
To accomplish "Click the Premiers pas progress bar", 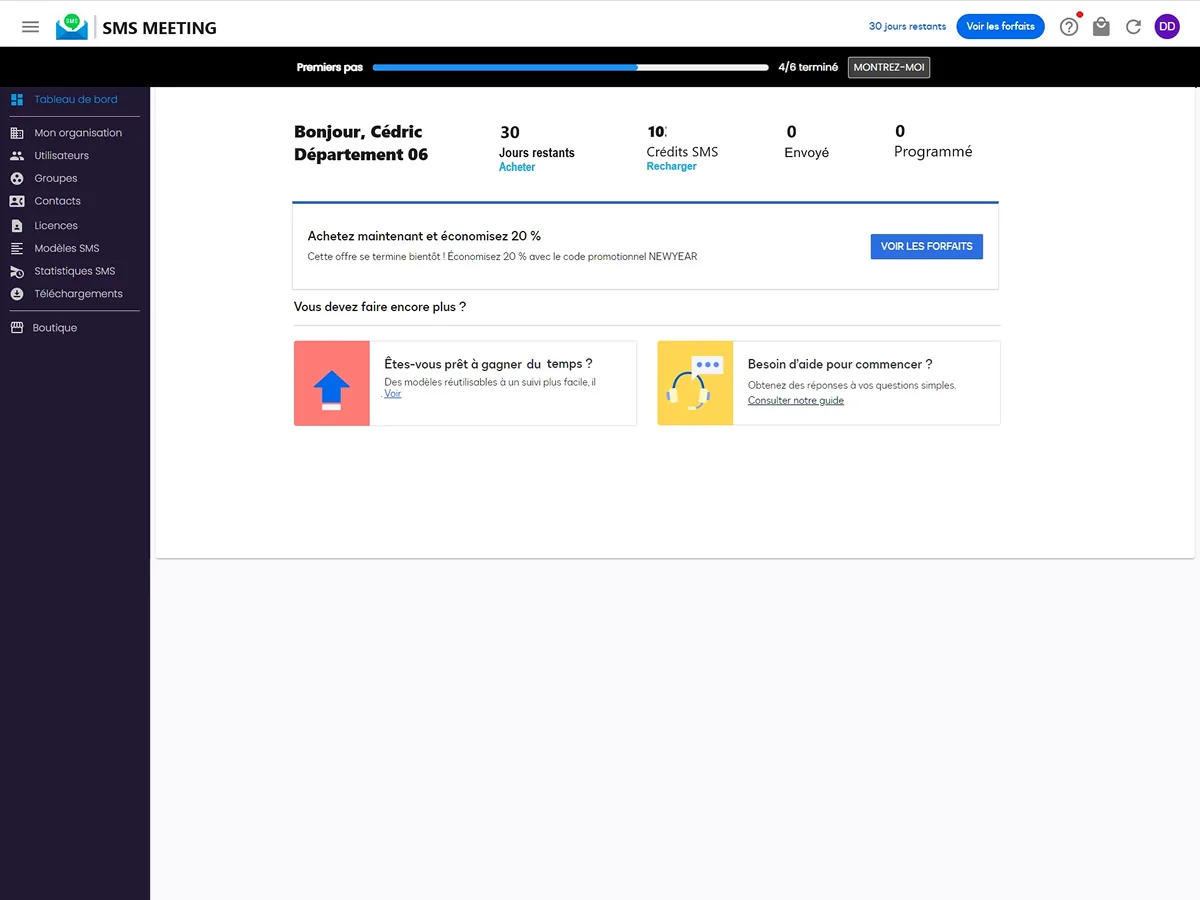I will point(571,68).
